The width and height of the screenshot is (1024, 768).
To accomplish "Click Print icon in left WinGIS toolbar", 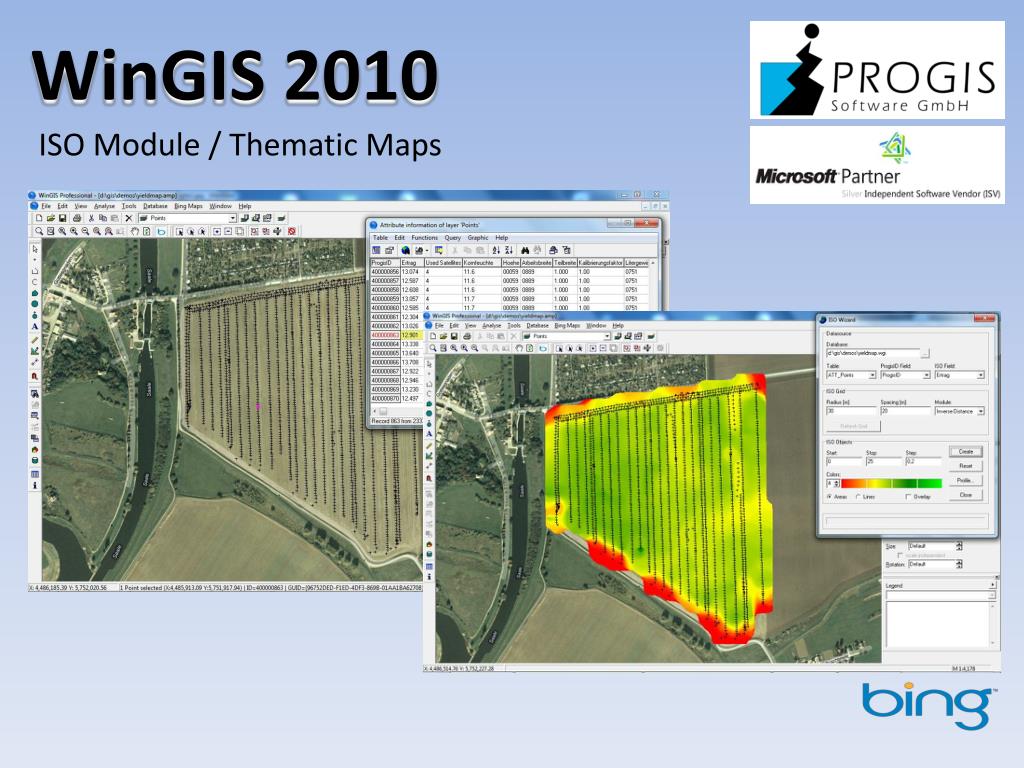I will pos(77,218).
